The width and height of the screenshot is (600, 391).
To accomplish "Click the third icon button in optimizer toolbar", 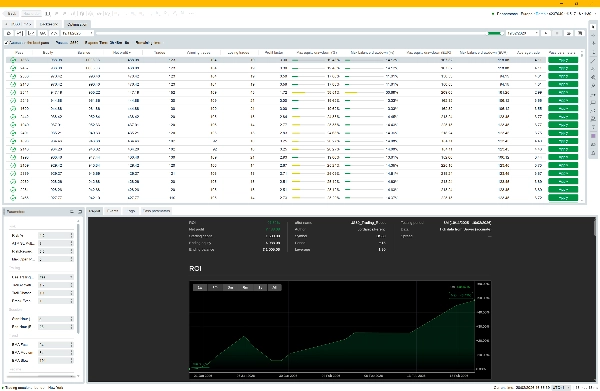I will [31, 33].
